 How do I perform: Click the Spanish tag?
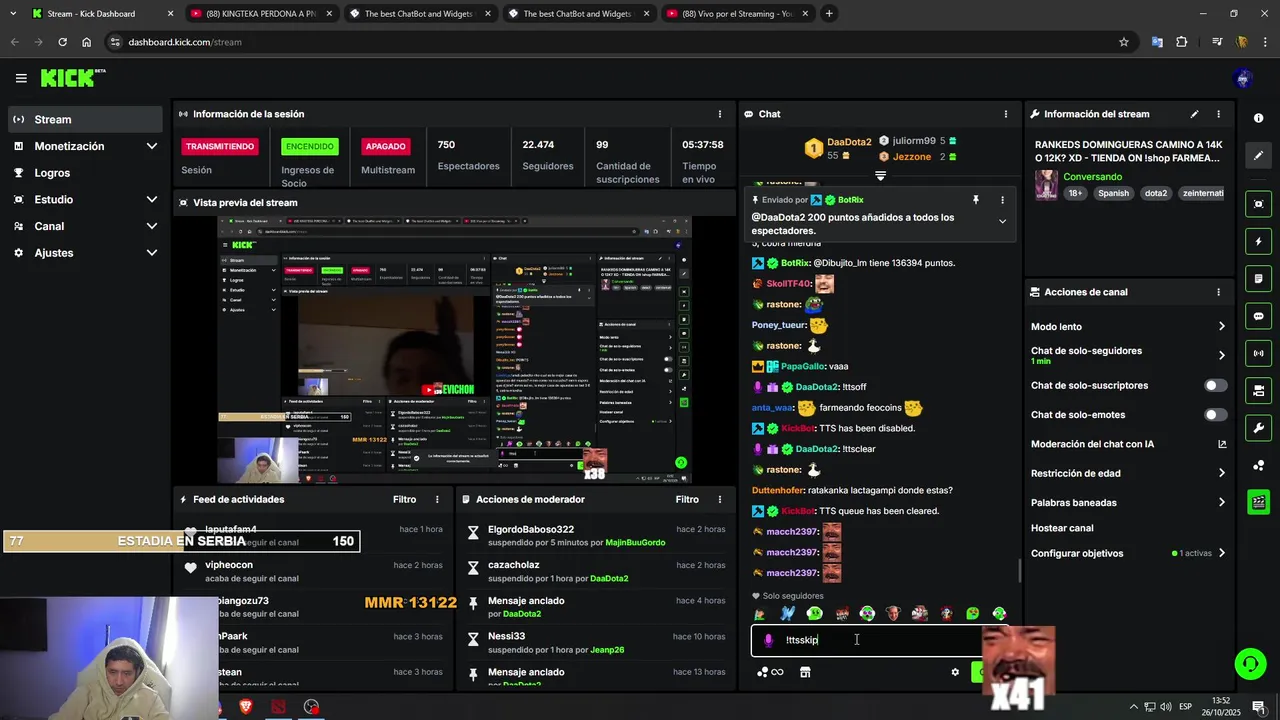pyautogui.click(x=1113, y=193)
